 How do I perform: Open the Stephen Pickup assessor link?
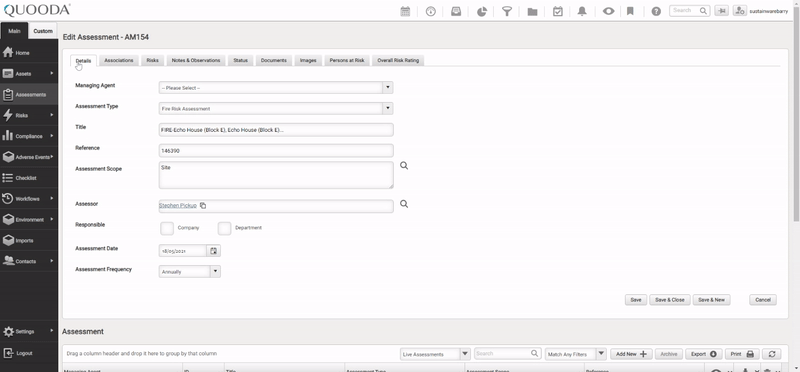(x=178, y=206)
